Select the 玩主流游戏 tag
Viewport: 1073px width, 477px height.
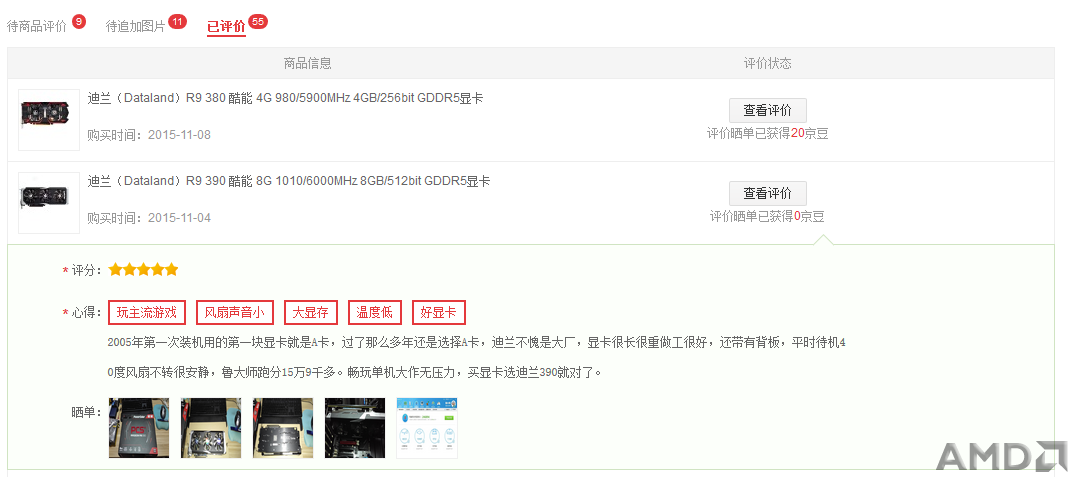(147, 313)
